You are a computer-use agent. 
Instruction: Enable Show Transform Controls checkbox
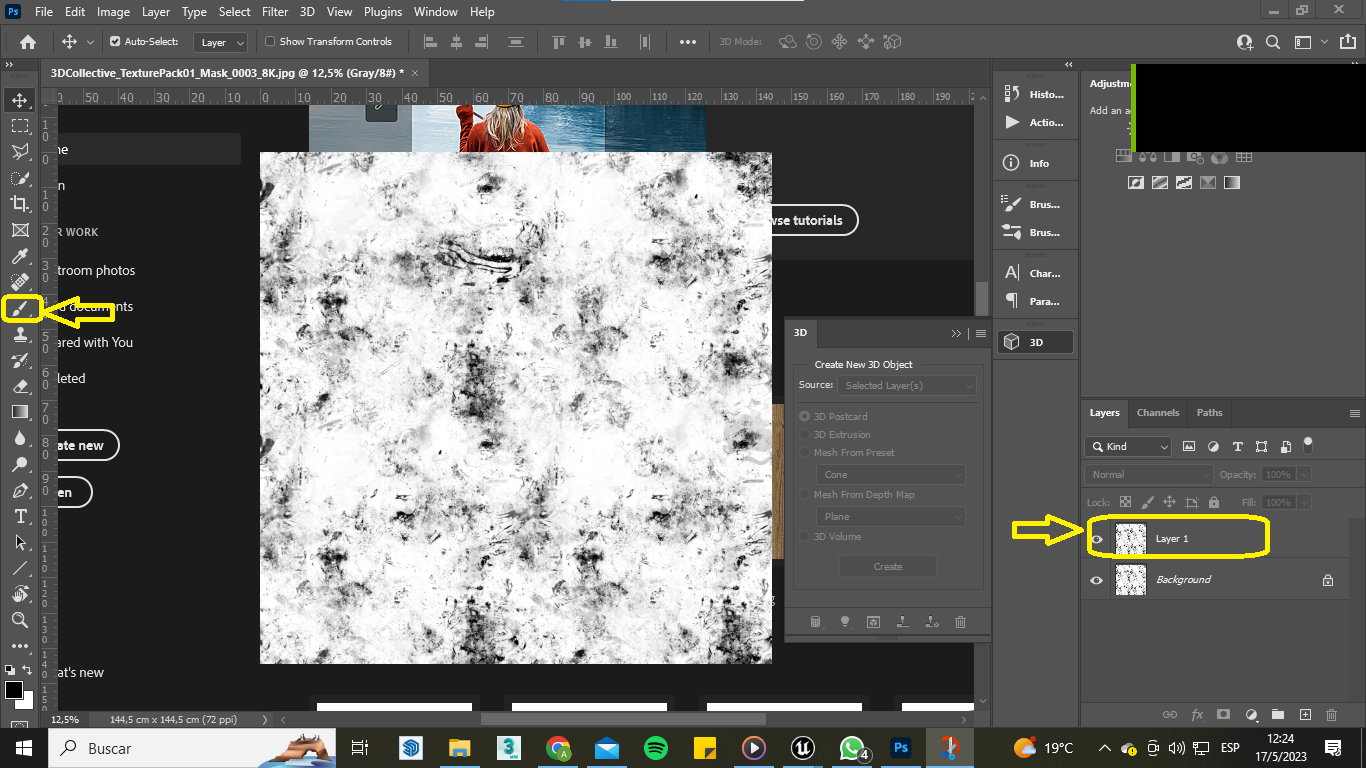270,41
